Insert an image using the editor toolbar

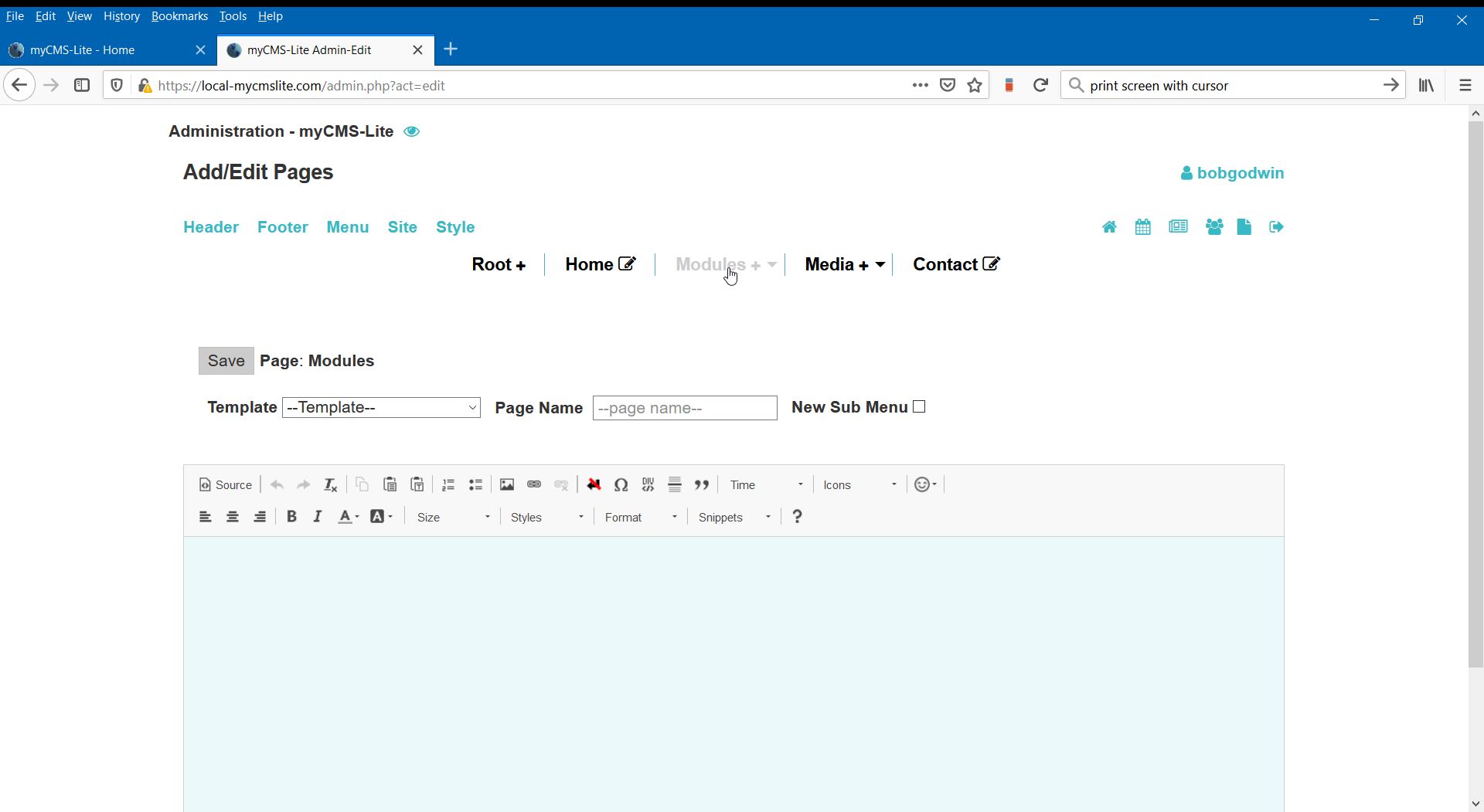click(x=507, y=485)
